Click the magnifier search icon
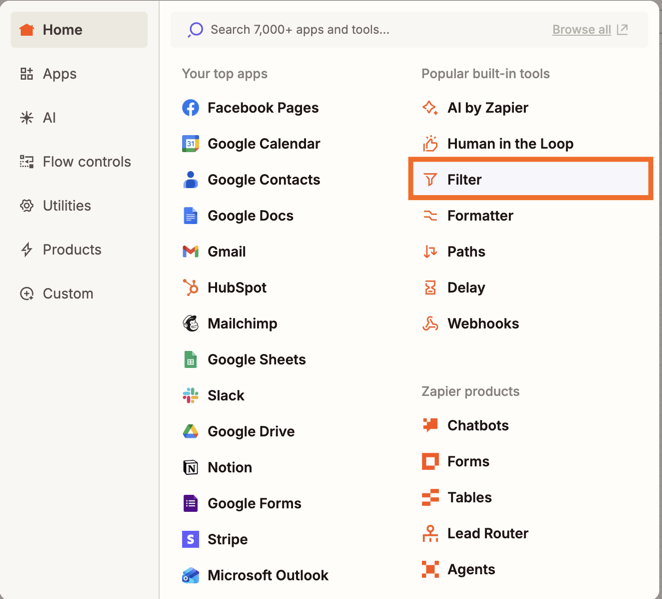Screen dimensions: 662x599 tap(195, 30)
